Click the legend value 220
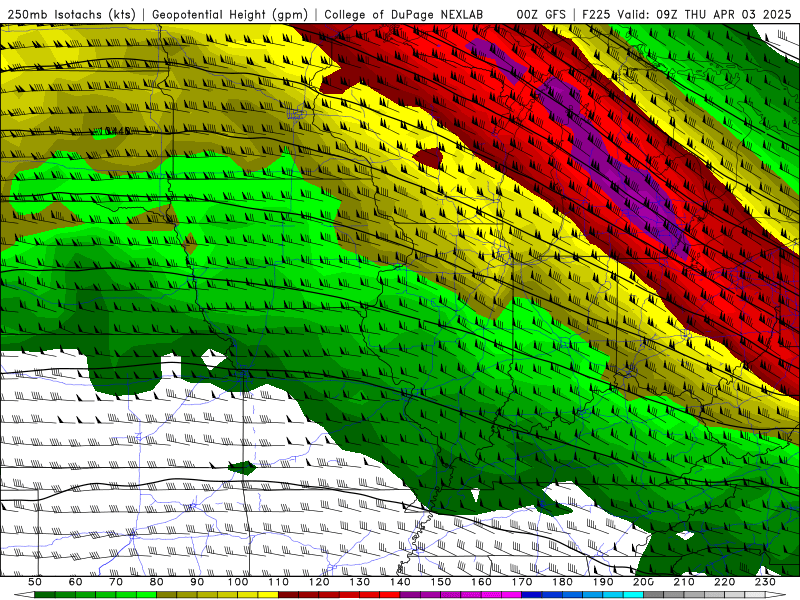 click(x=725, y=582)
